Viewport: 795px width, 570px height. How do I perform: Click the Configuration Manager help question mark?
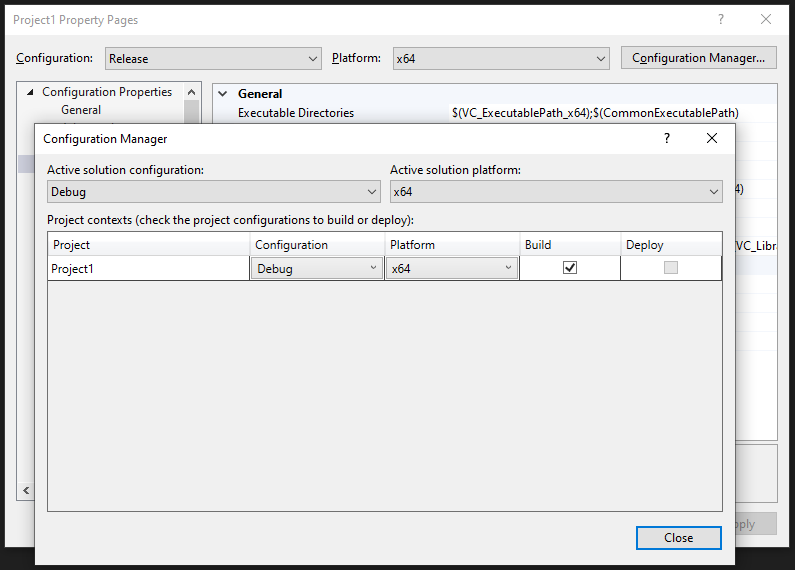point(667,139)
